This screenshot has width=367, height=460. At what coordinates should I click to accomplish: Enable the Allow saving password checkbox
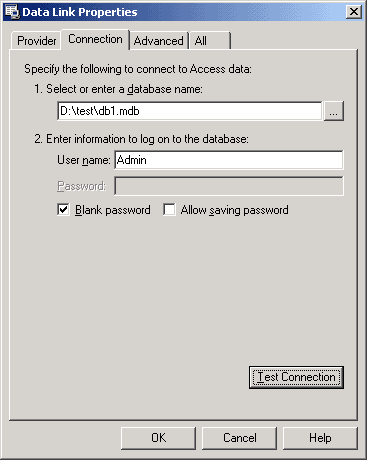click(x=169, y=210)
